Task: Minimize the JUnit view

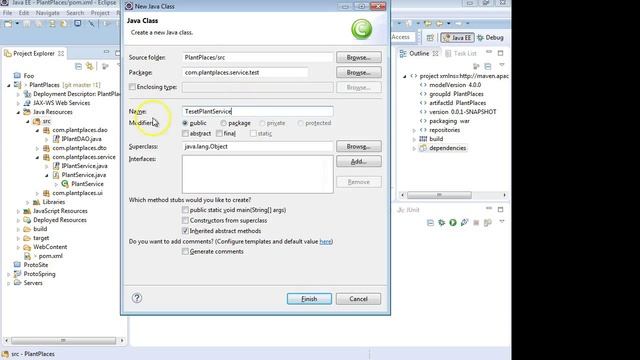Action: [x=489, y=209]
